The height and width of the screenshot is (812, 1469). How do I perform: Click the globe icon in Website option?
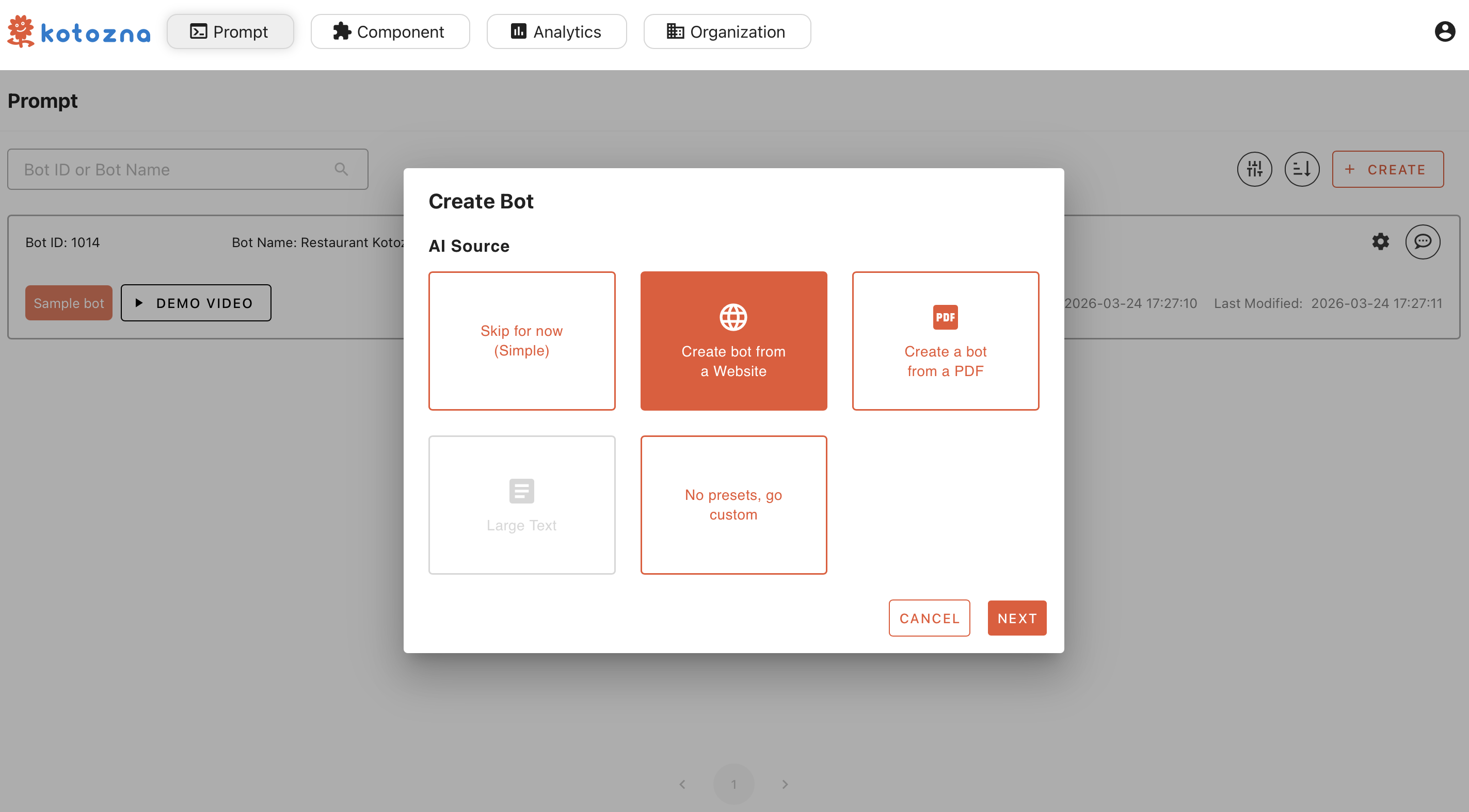733,317
